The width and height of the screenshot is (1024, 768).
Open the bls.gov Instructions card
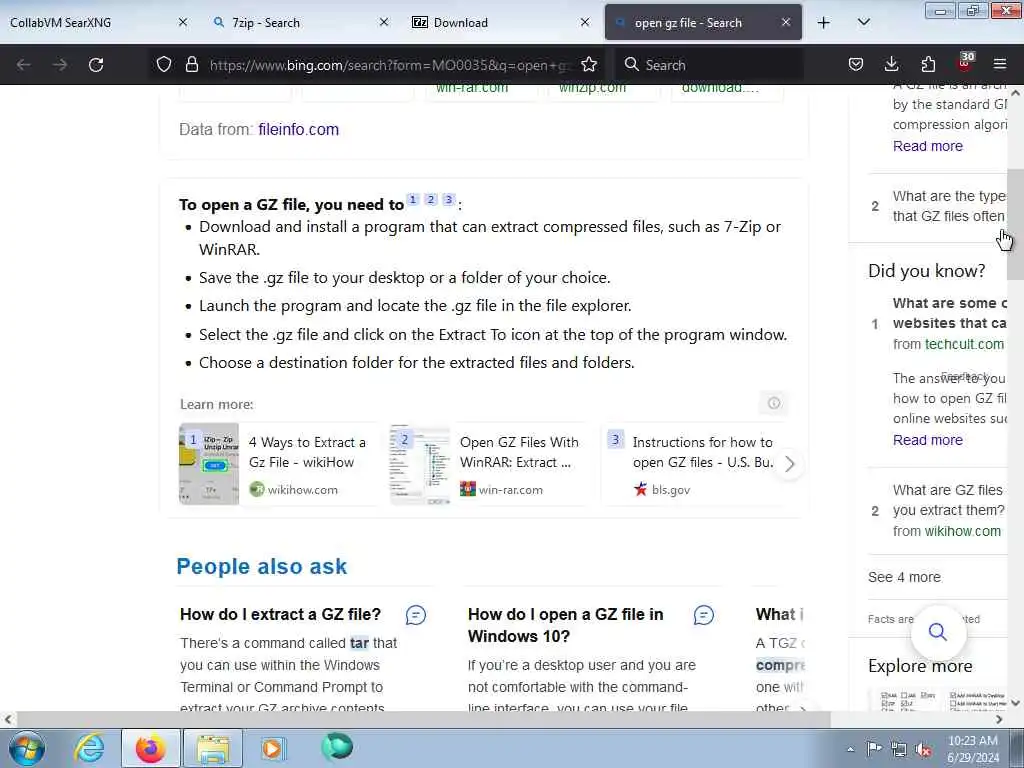click(x=694, y=464)
